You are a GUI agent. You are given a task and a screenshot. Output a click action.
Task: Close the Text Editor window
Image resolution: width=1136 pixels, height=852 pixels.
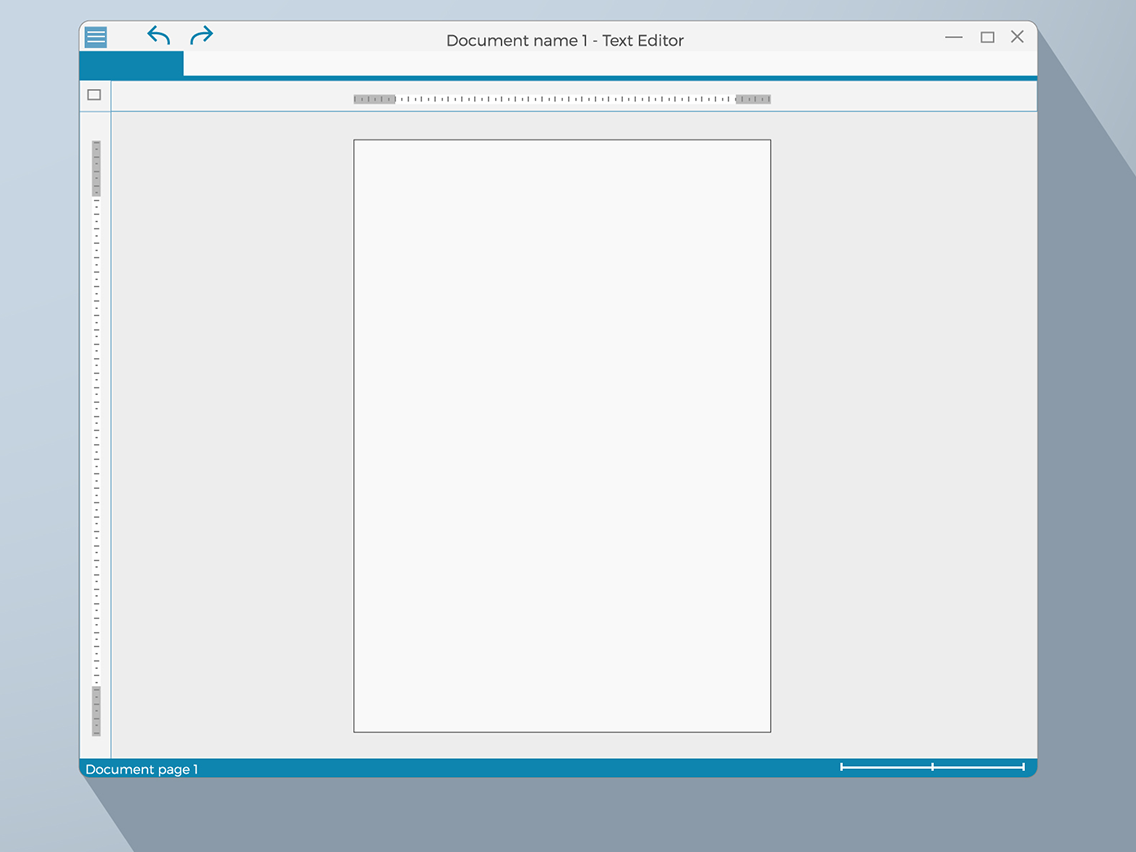tap(1017, 37)
